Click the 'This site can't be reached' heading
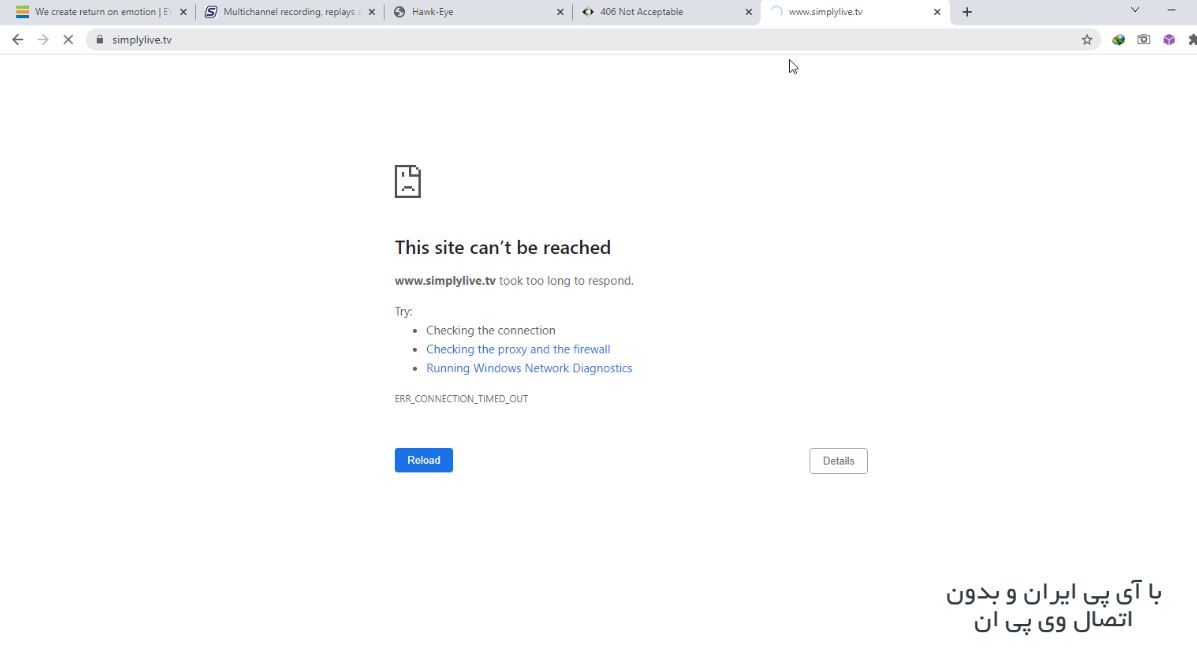Screen dimensions: 1197x672 (502, 247)
